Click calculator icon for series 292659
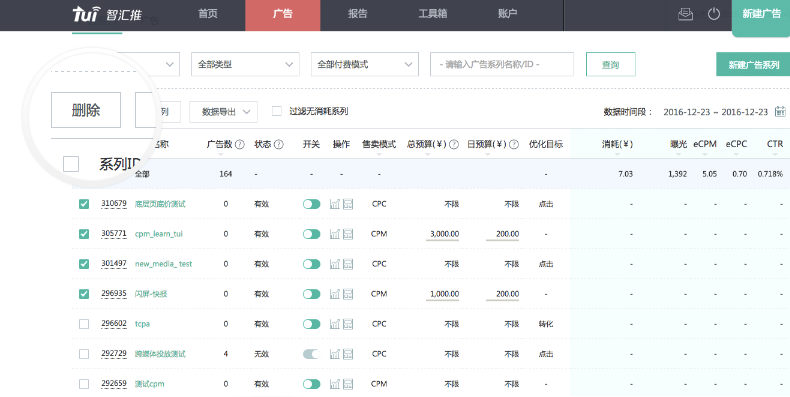The height and width of the screenshot is (397, 790). (x=348, y=384)
